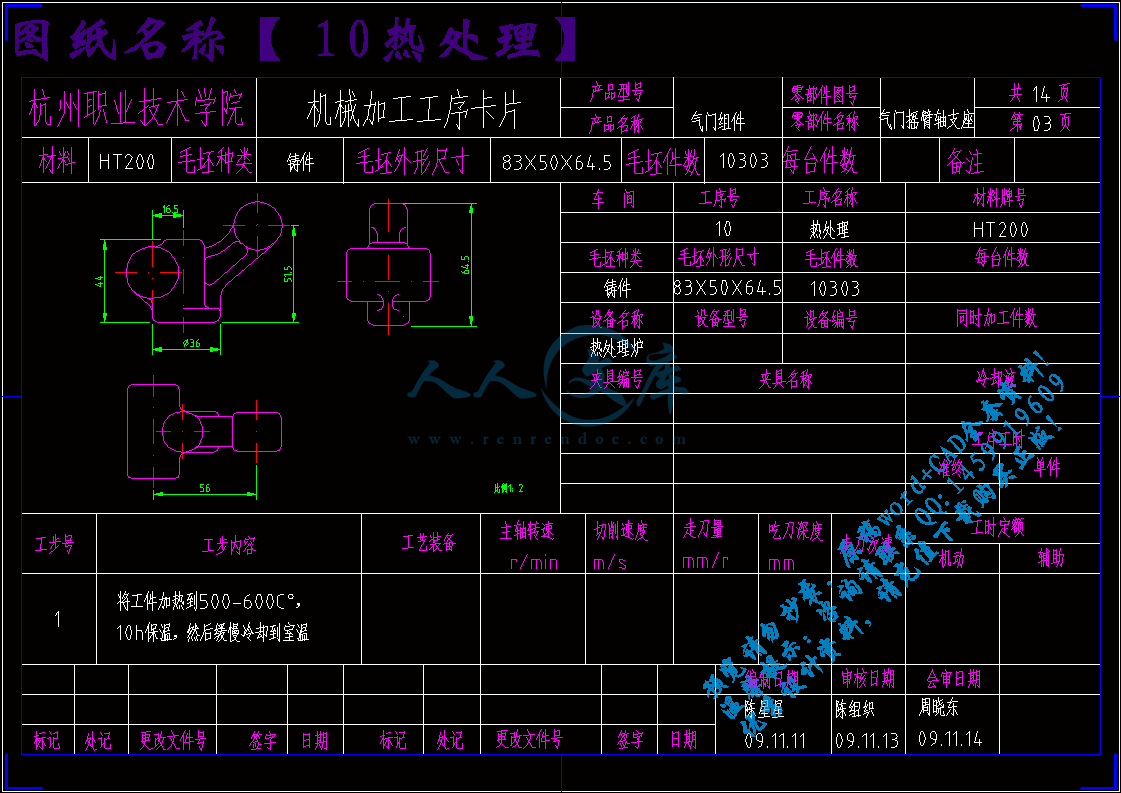The height and width of the screenshot is (793, 1121).
Task: Click the reviewer name '陈组织'
Action: pyautogui.click(x=854, y=709)
